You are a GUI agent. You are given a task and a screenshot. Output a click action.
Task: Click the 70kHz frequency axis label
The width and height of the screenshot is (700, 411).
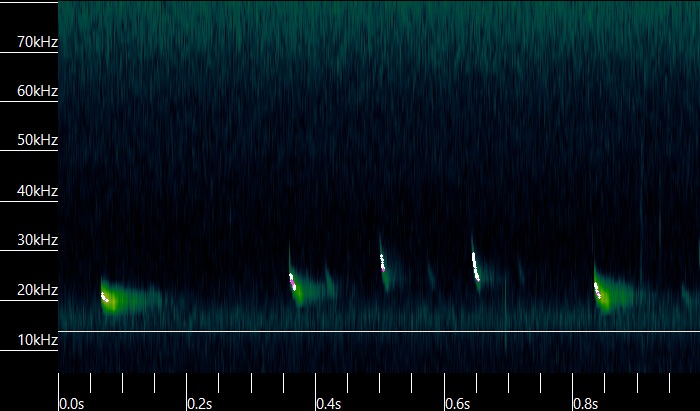tap(37, 42)
